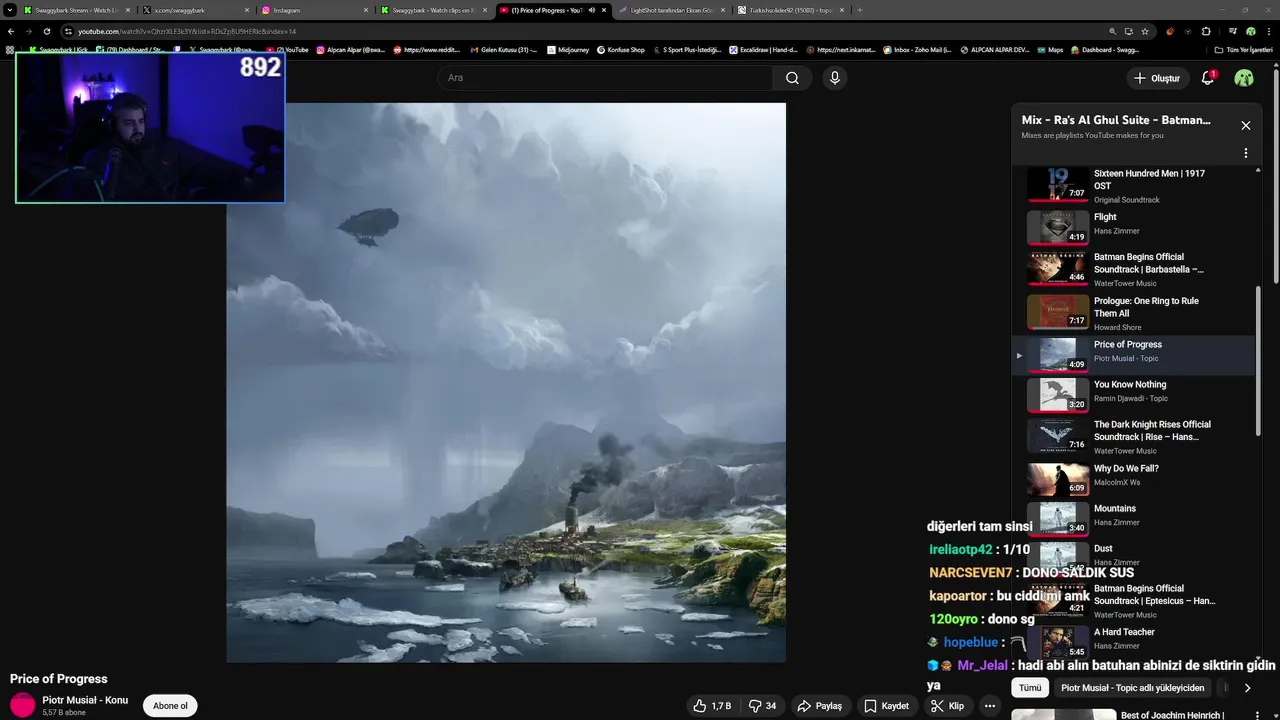Open Gelen Kutusu Gmail bookmark

point(503,49)
